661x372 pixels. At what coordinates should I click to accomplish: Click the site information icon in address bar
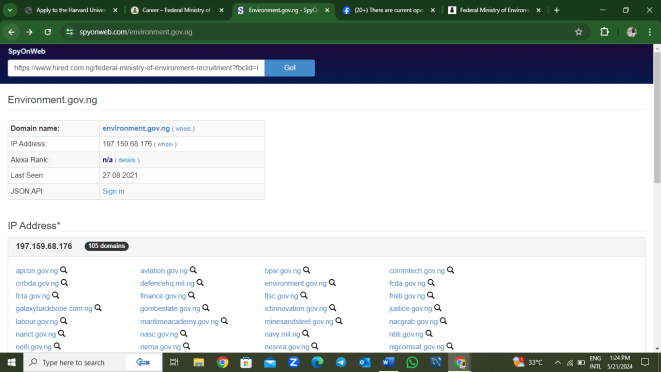click(70, 32)
